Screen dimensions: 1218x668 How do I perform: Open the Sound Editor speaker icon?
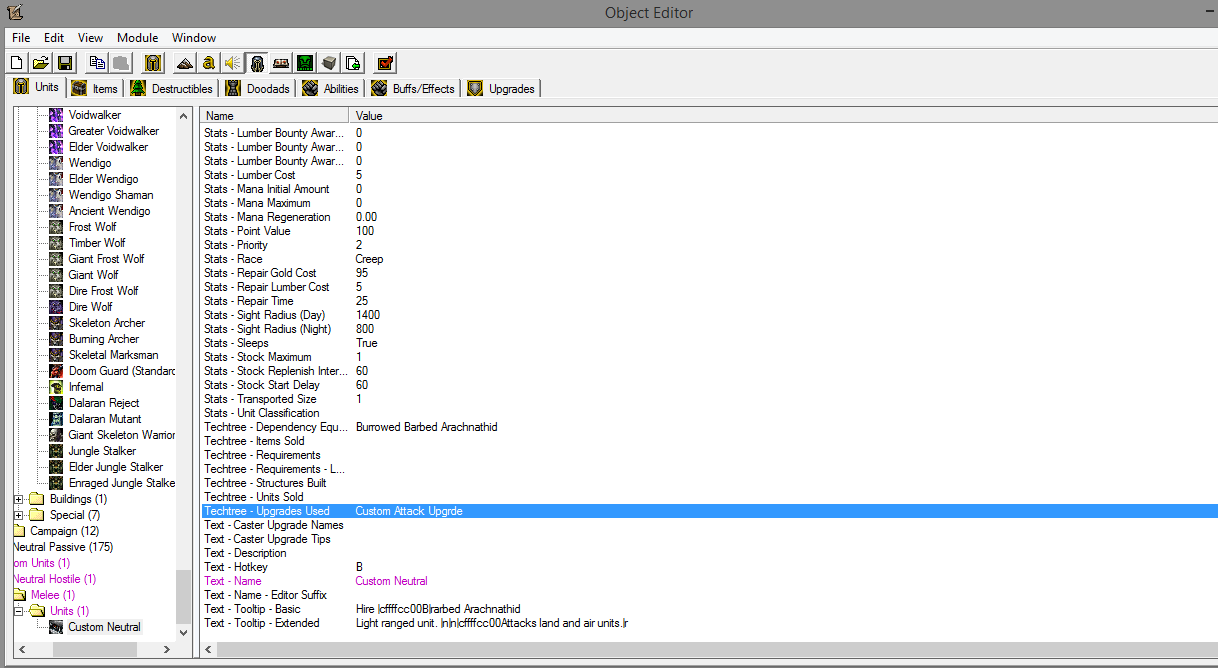tap(232, 63)
